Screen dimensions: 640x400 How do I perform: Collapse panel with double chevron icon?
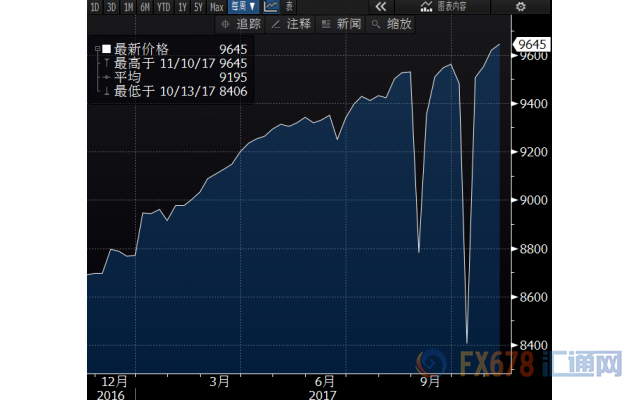380,7
